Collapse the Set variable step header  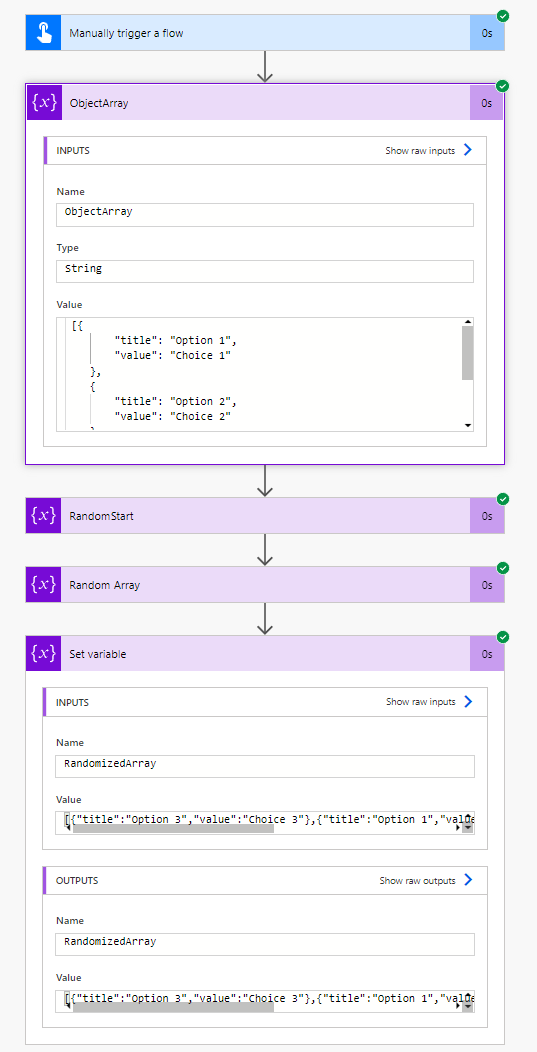pos(265,653)
